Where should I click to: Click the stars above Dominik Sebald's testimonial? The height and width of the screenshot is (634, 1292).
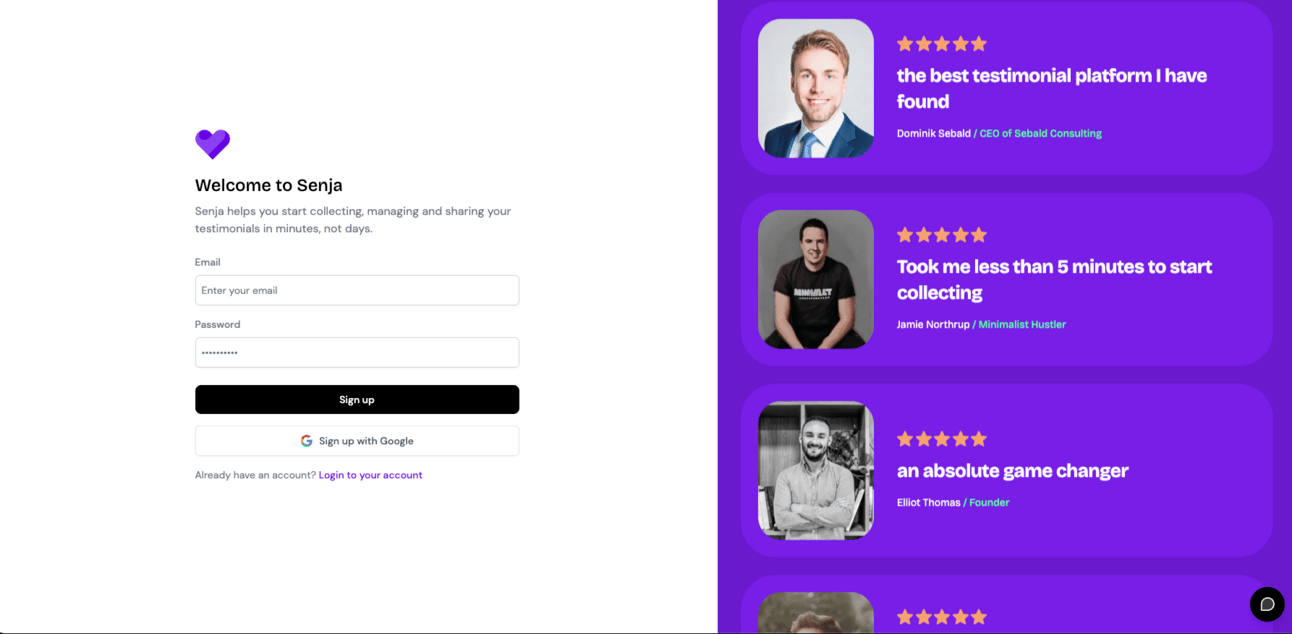click(942, 44)
